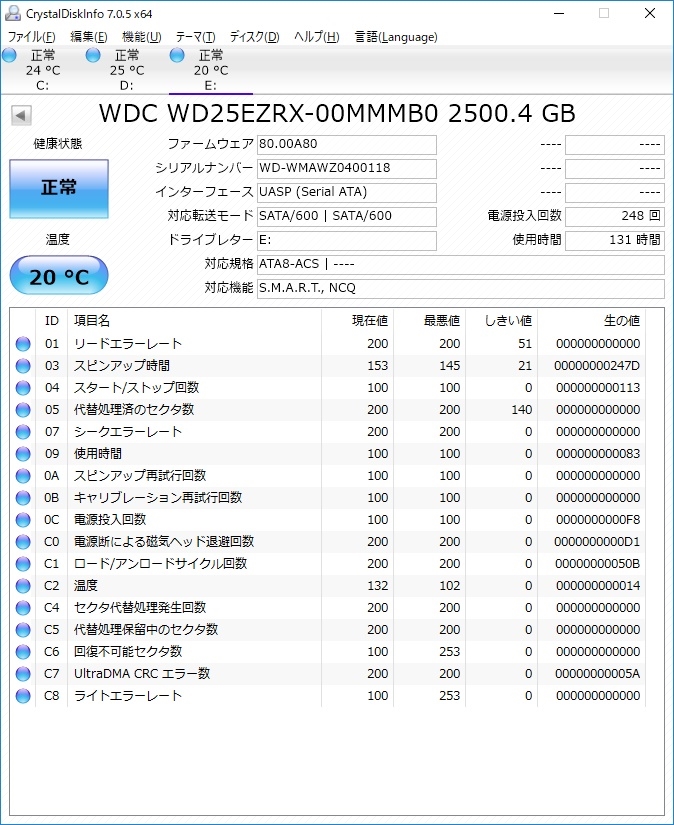Click status icon for C7 UltraDMA CRC エラー数
Viewport: 674px width, 825px height.
pos(23,674)
